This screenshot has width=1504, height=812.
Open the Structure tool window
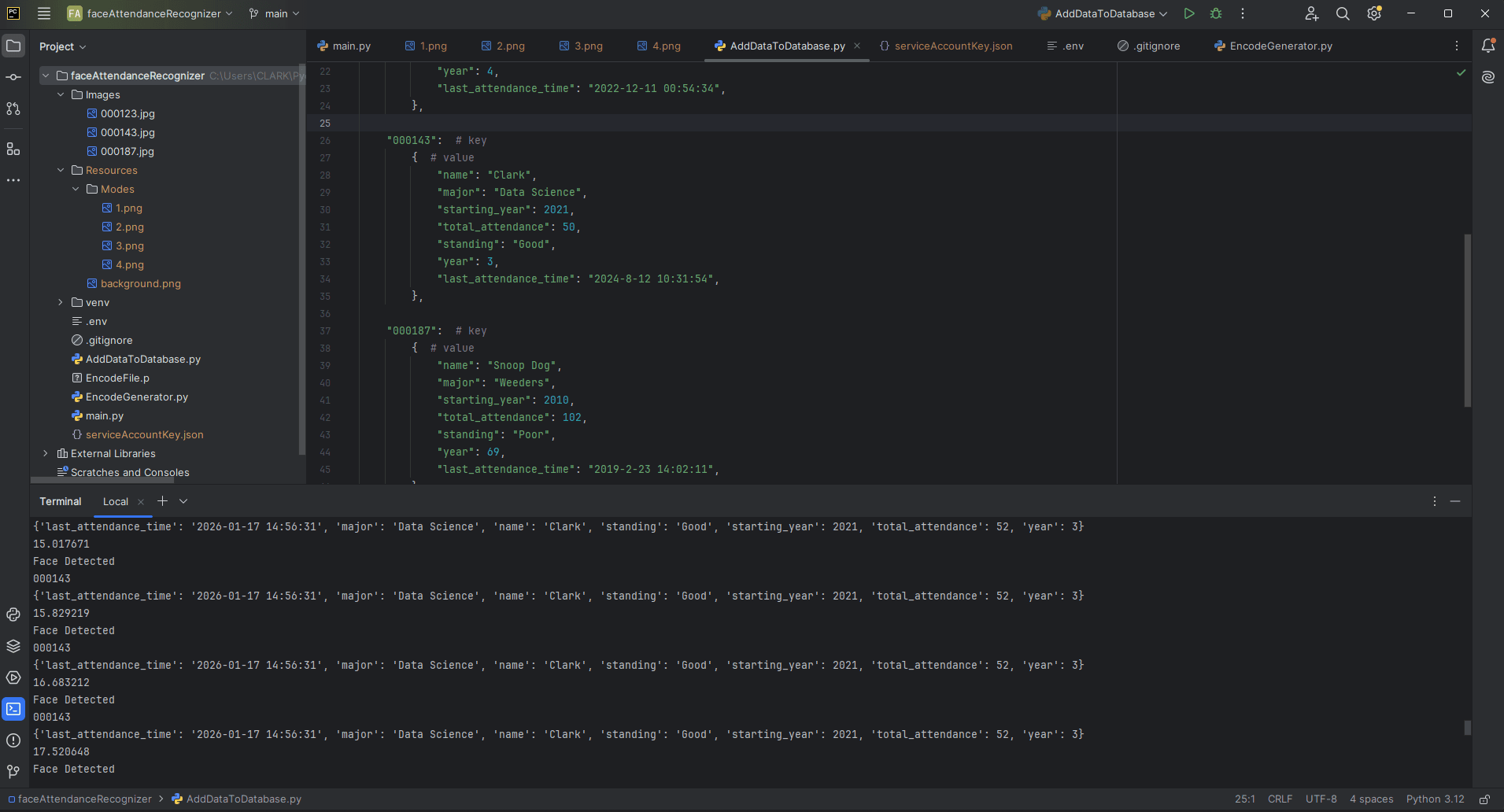click(13, 149)
